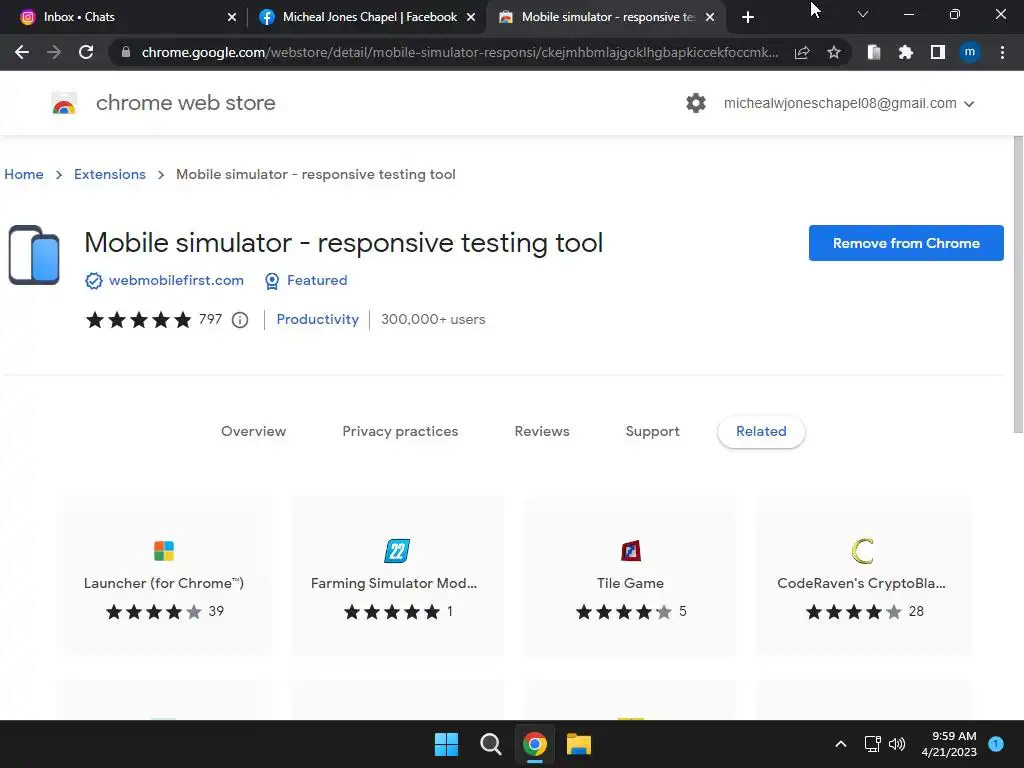The width and height of the screenshot is (1024, 768).
Task: Open the Extensions puzzle menu
Action: 906,52
